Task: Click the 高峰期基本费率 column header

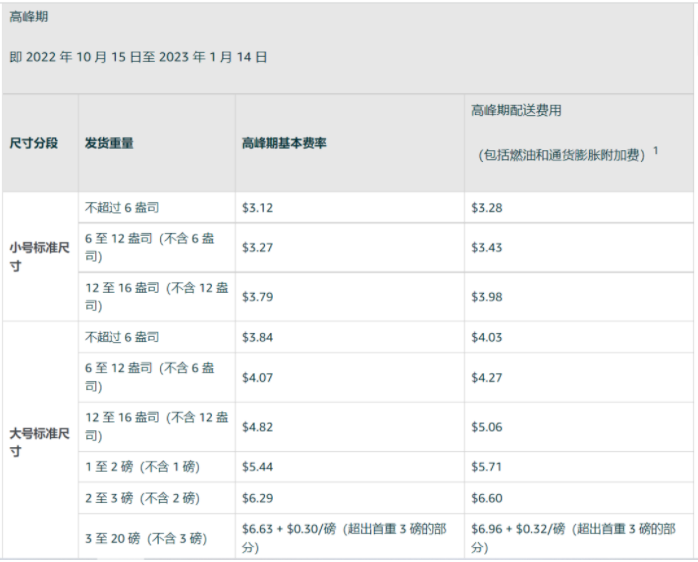Action: point(284,144)
